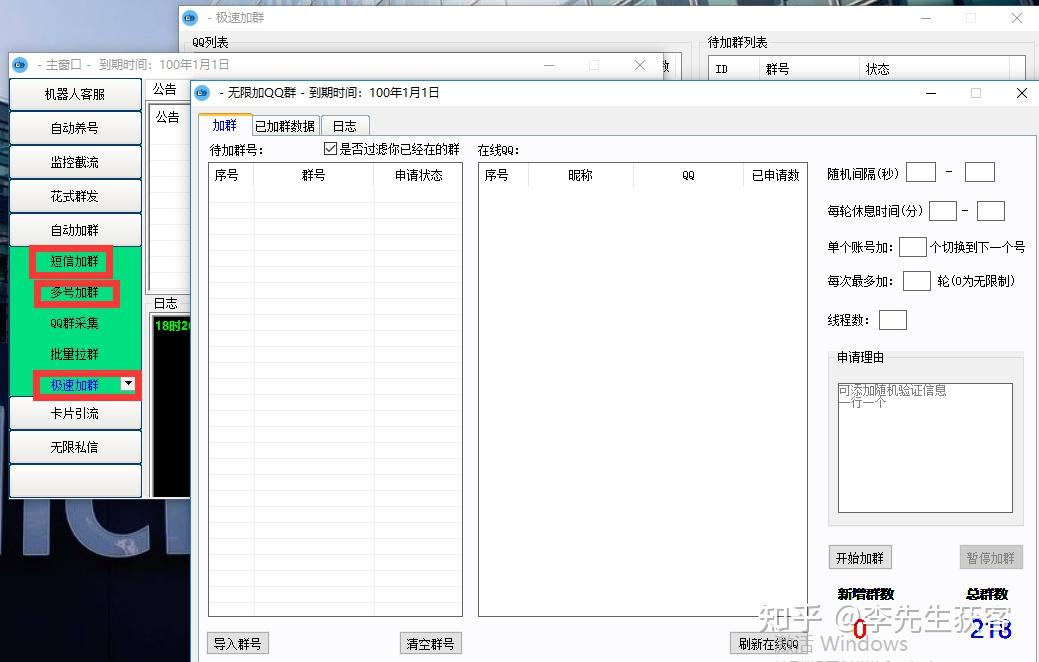Focus the 单个账号加 count field
1039x662 pixels.
[x=912, y=247]
